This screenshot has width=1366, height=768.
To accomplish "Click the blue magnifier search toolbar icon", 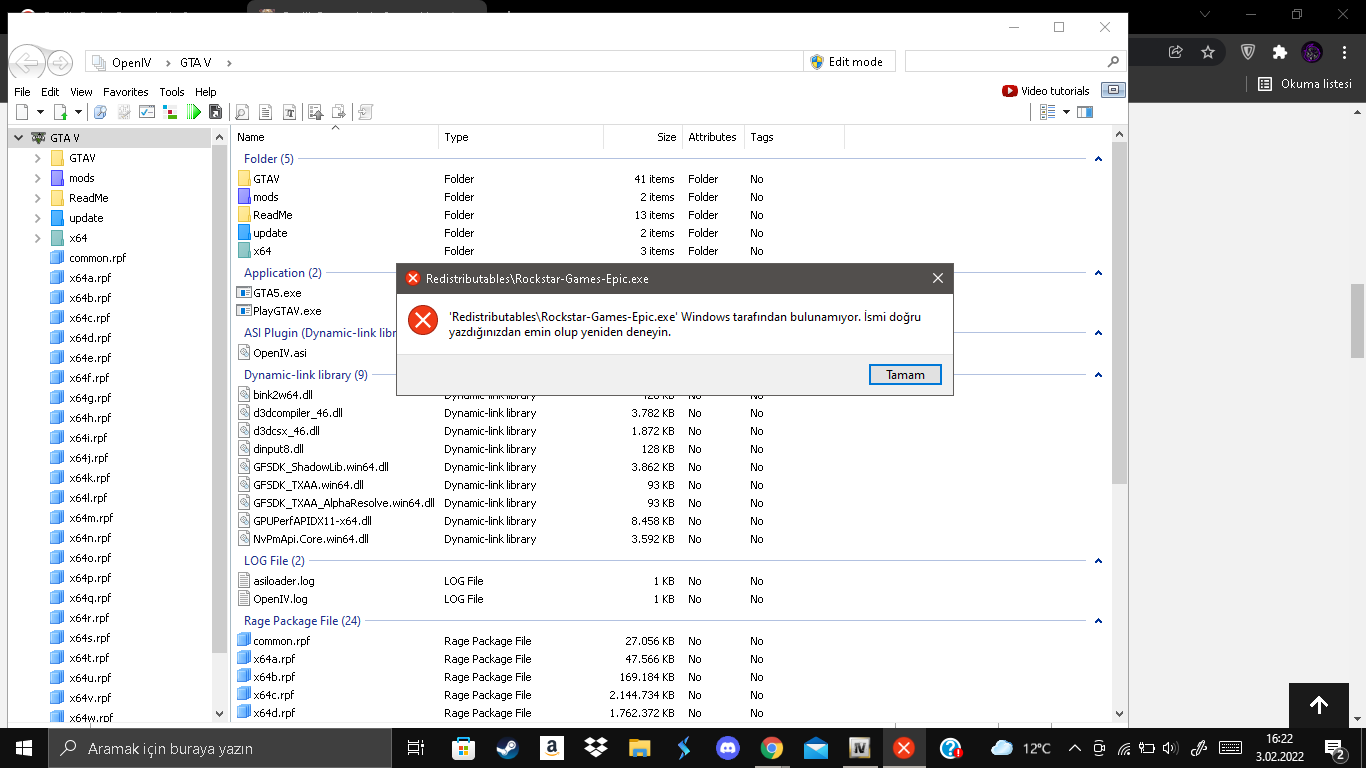I will point(101,112).
